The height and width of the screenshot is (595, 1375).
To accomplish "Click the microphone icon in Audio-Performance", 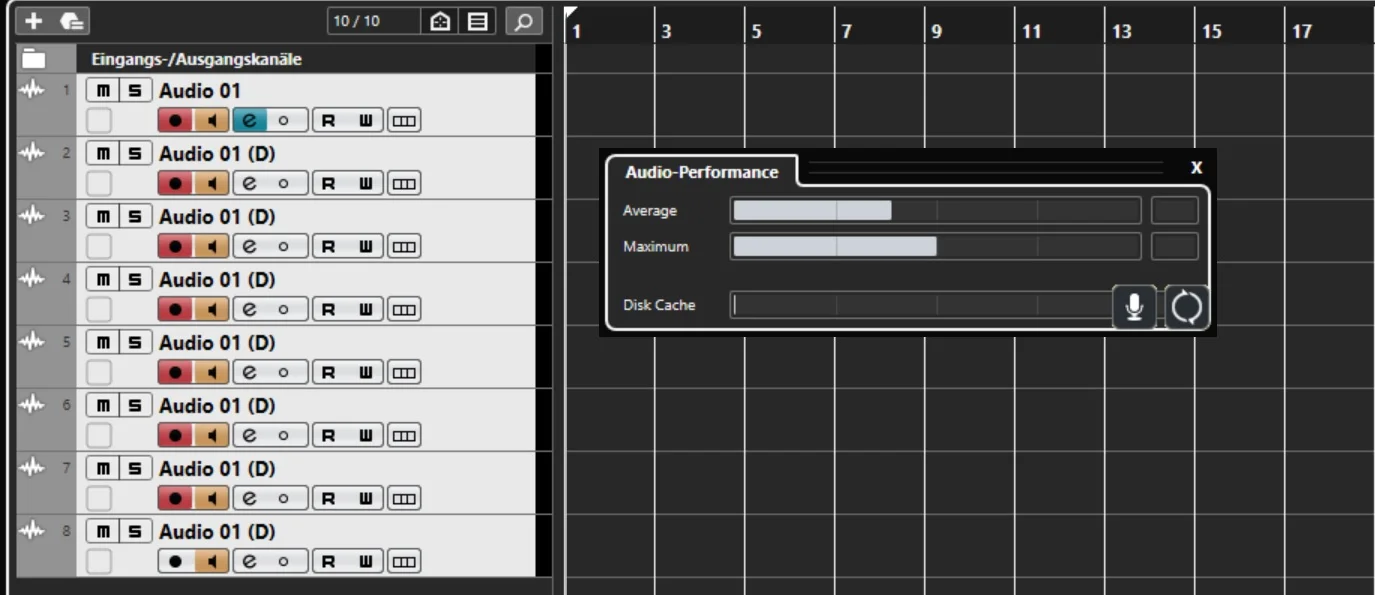I will (x=1134, y=306).
